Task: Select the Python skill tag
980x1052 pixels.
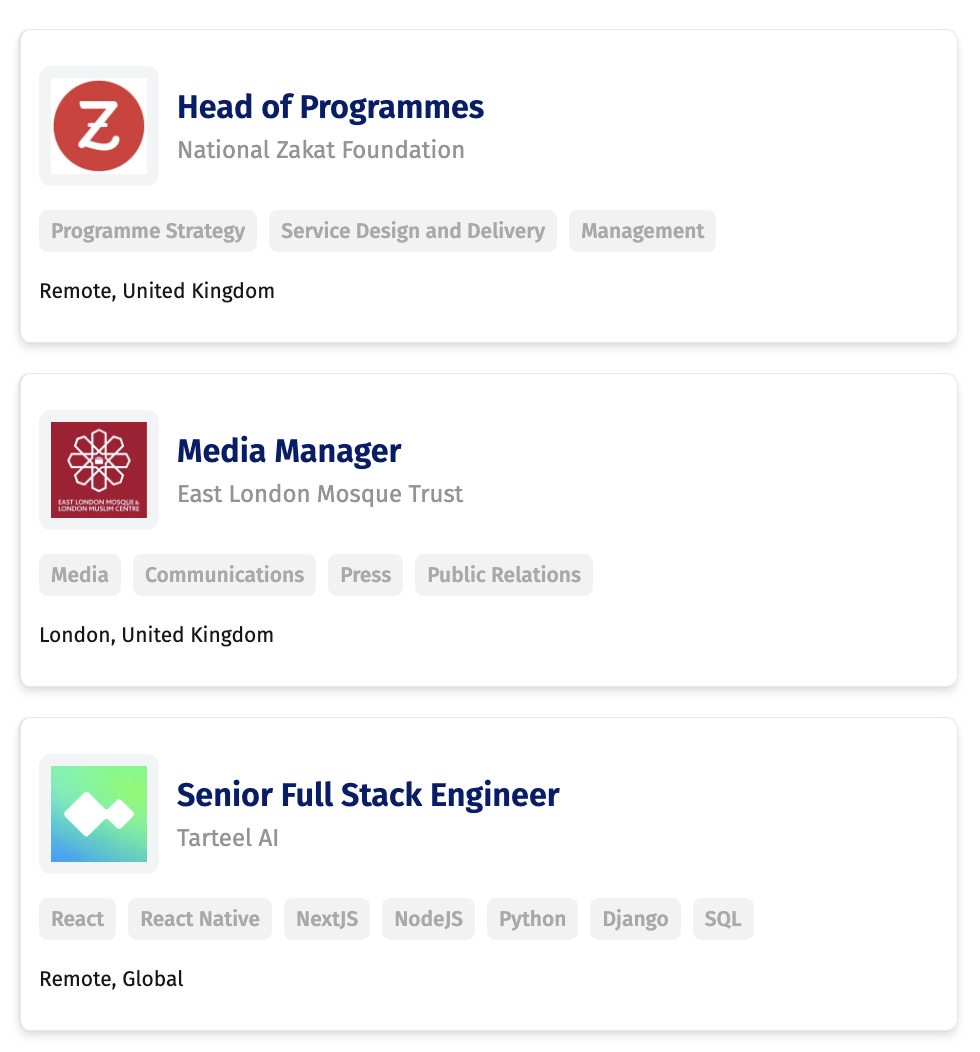Action: click(x=532, y=919)
